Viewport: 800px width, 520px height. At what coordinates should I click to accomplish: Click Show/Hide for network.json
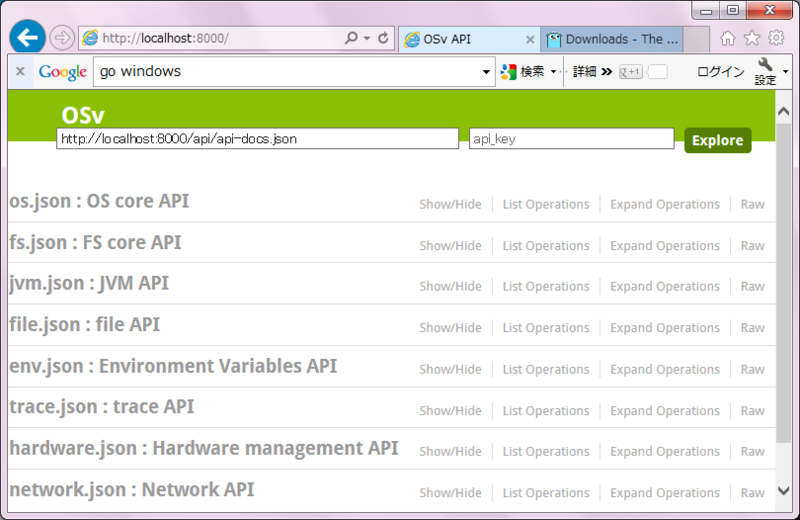(x=450, y=492)
